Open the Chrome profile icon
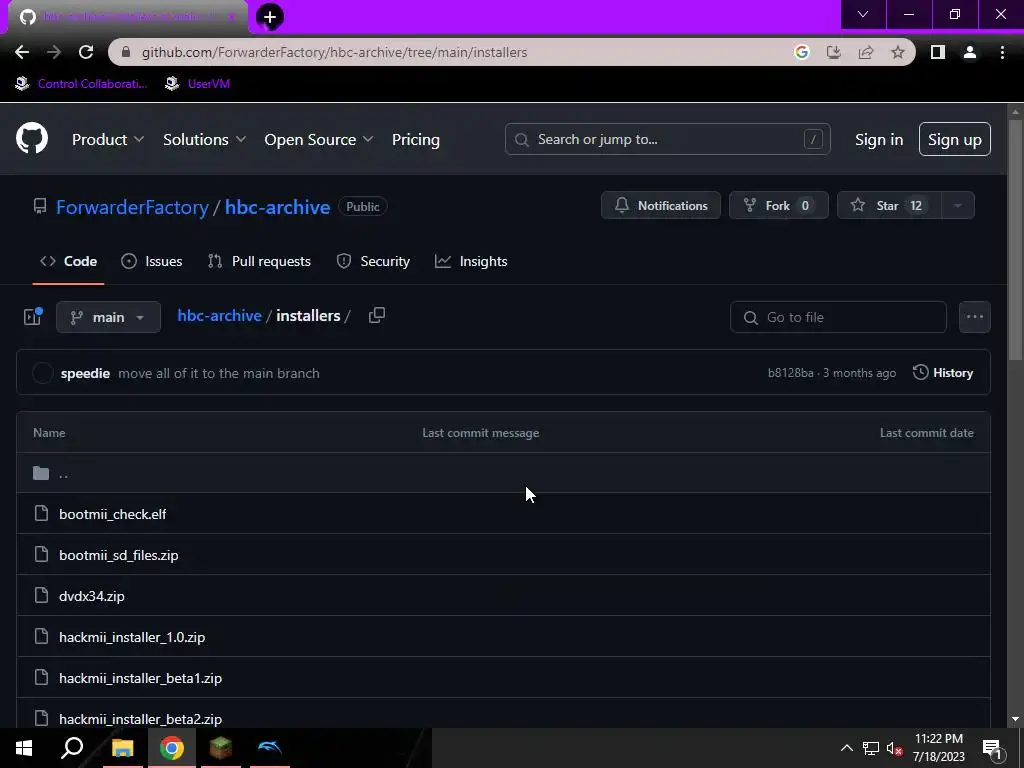This screenshot has width=1024, height=768. click(970, 52)
